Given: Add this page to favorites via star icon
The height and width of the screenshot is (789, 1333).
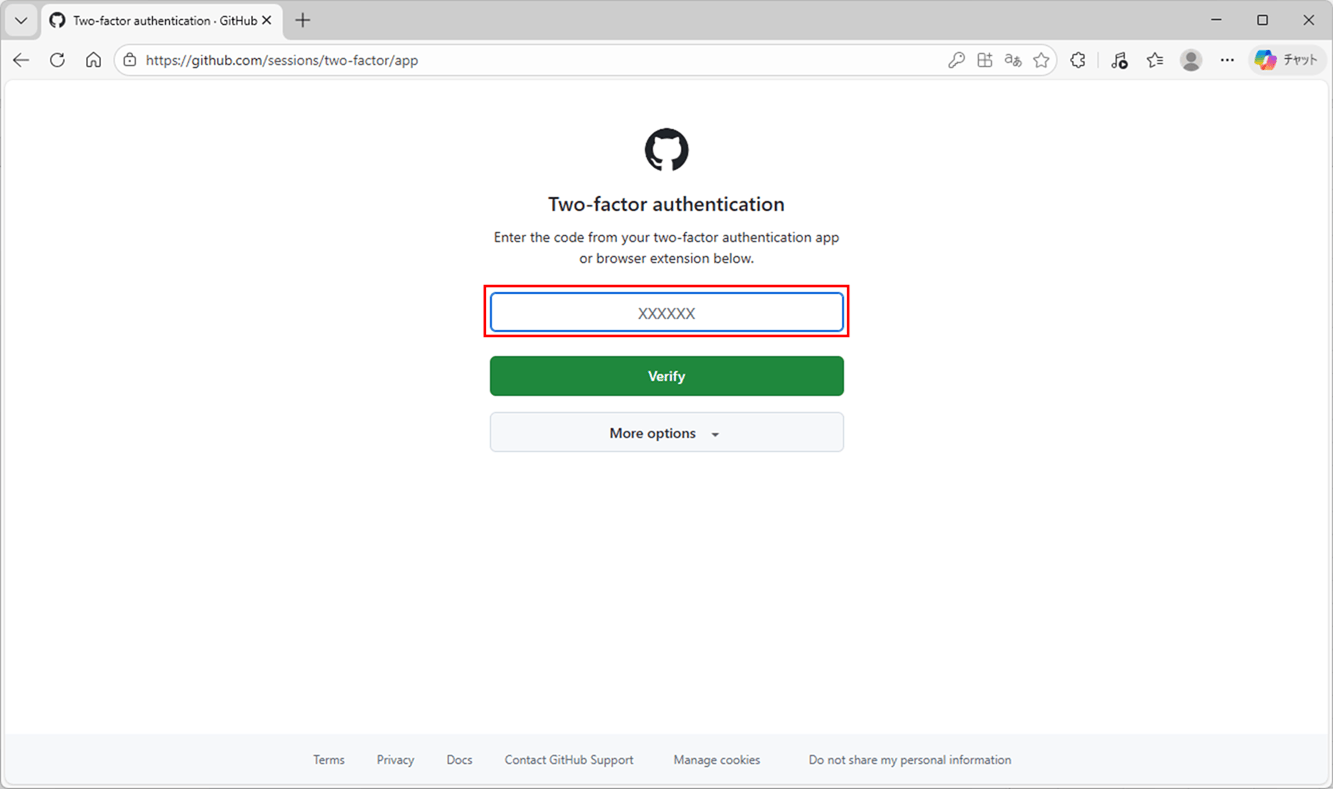Looking at the screenshot, I should point(1040,59).
